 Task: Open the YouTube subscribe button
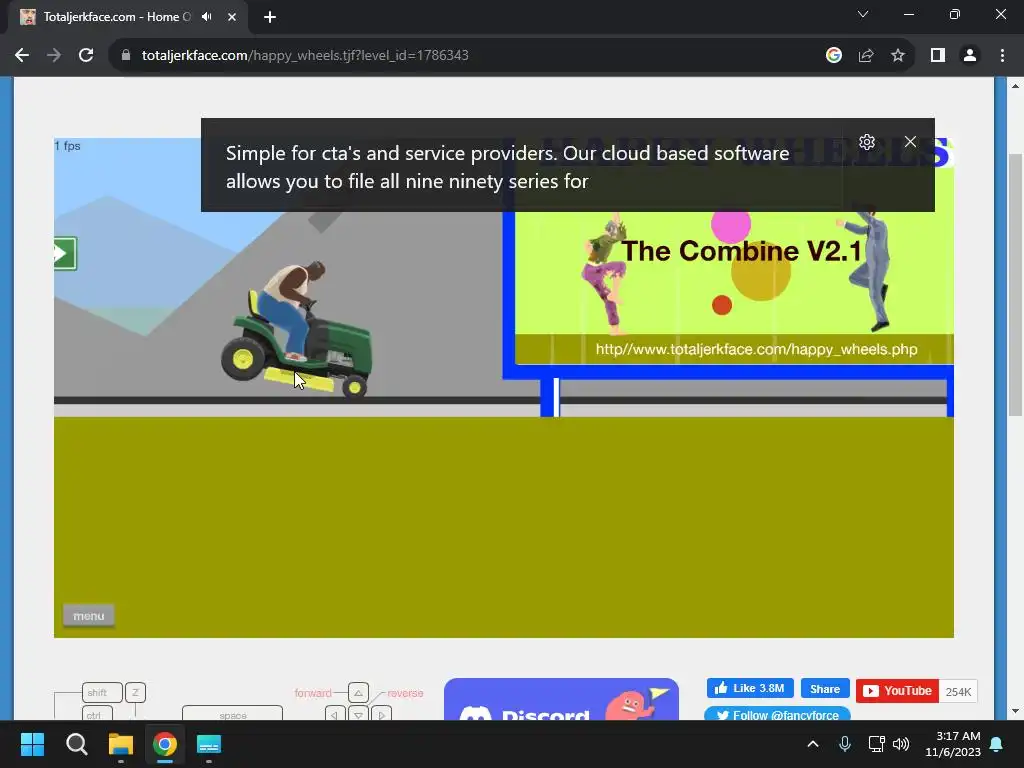(x=897, y=691)
